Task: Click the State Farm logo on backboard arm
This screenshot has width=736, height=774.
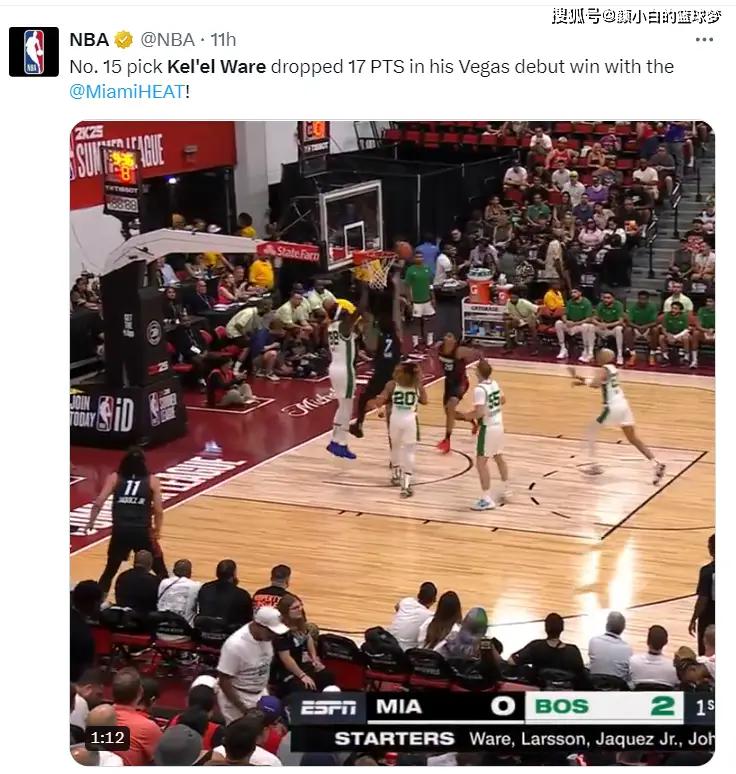Action: point(289,252)
